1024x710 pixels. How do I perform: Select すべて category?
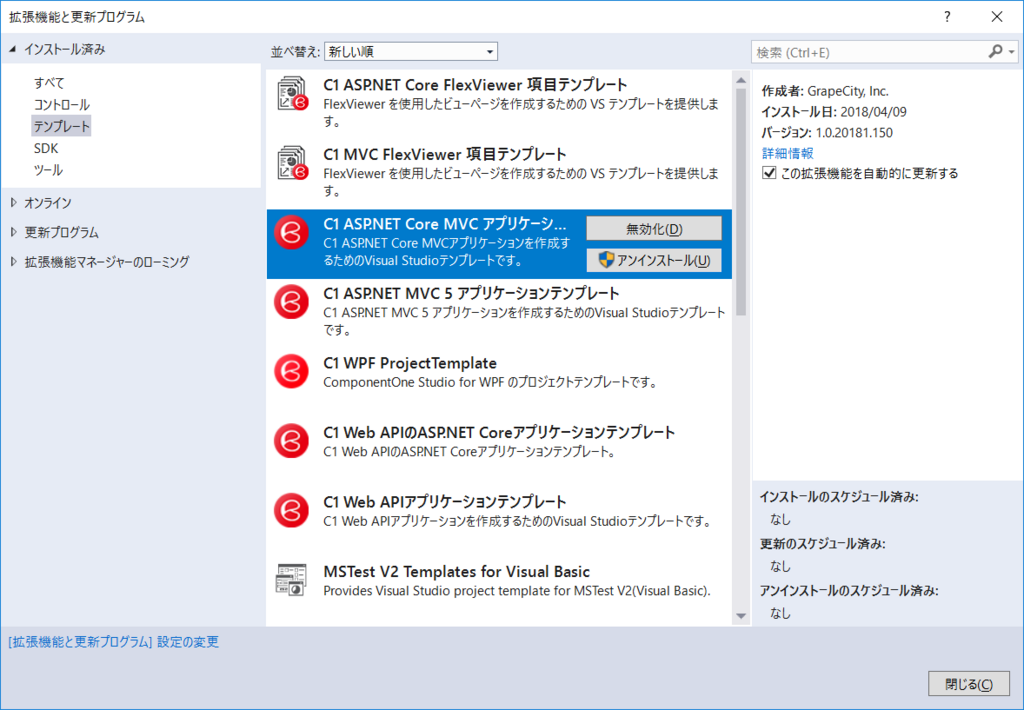click(49, 83)
